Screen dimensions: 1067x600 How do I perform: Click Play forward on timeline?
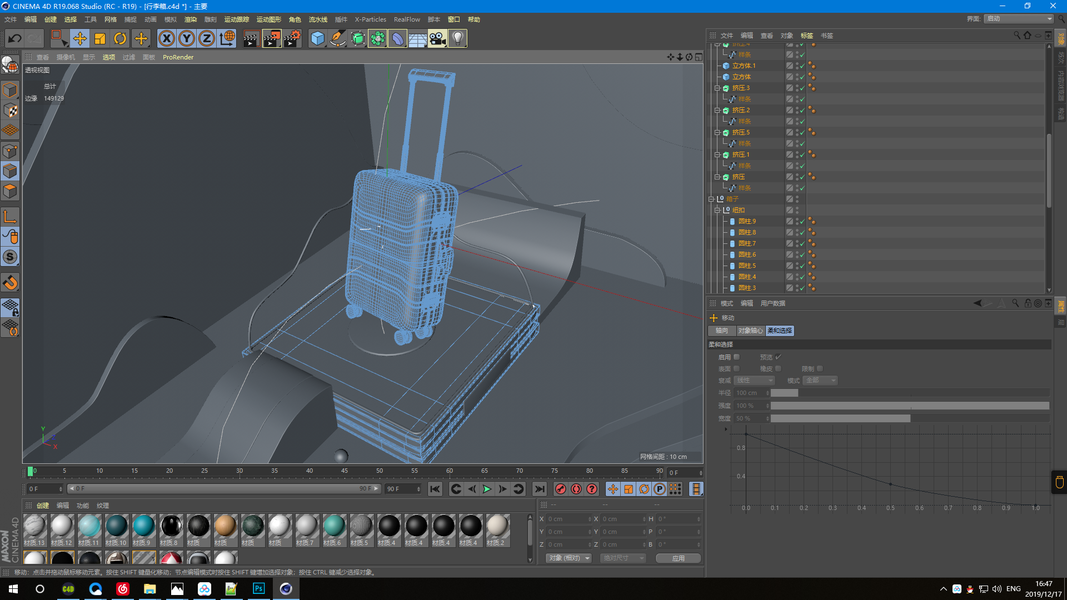487,489
